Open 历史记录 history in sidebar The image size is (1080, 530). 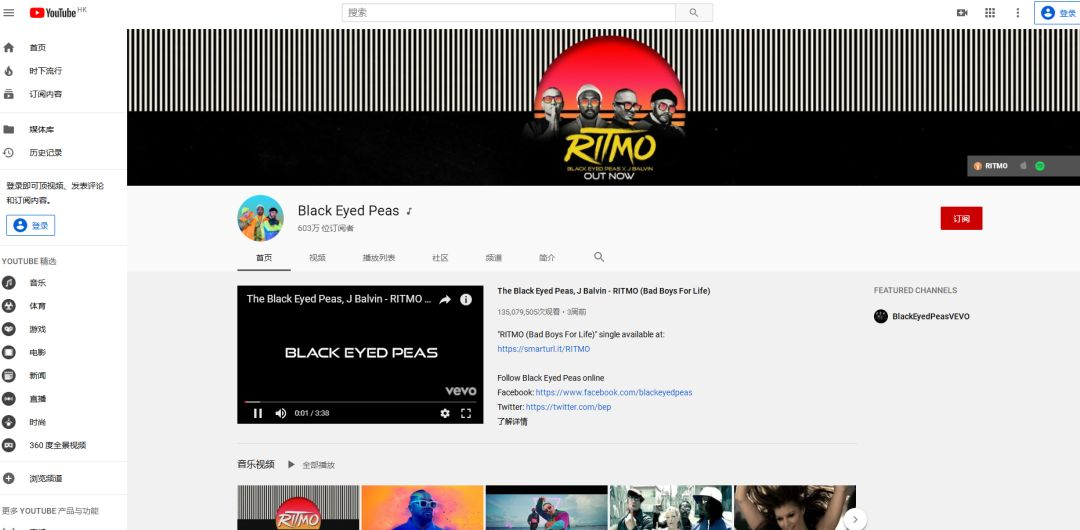point(63,153)
